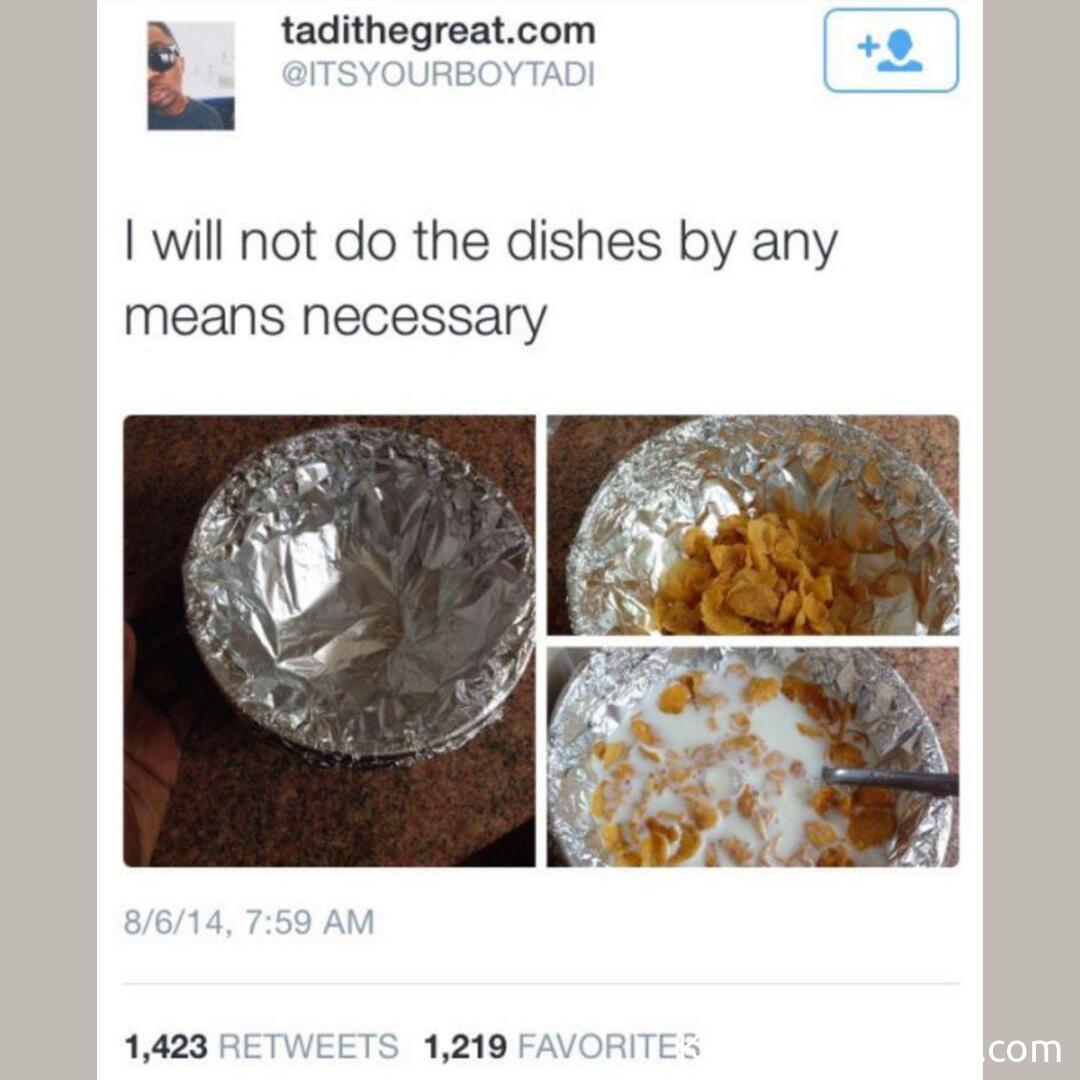Click the 1,423 retweet count number
The width and height of the screenshot is (1080, 1080).
[166, 1046]
